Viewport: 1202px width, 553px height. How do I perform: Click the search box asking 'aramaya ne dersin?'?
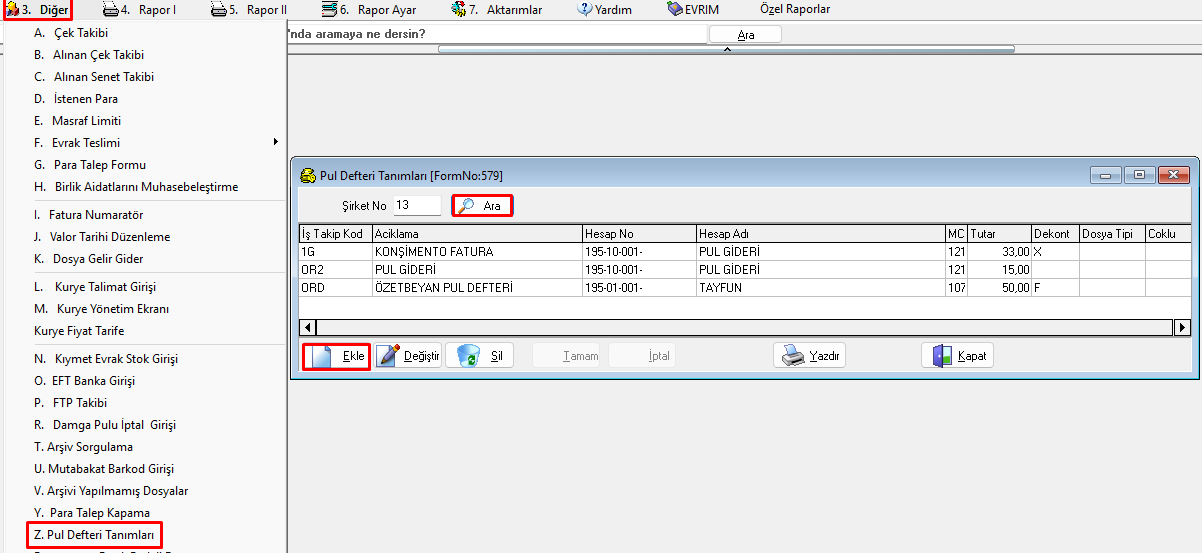(497, 34)
